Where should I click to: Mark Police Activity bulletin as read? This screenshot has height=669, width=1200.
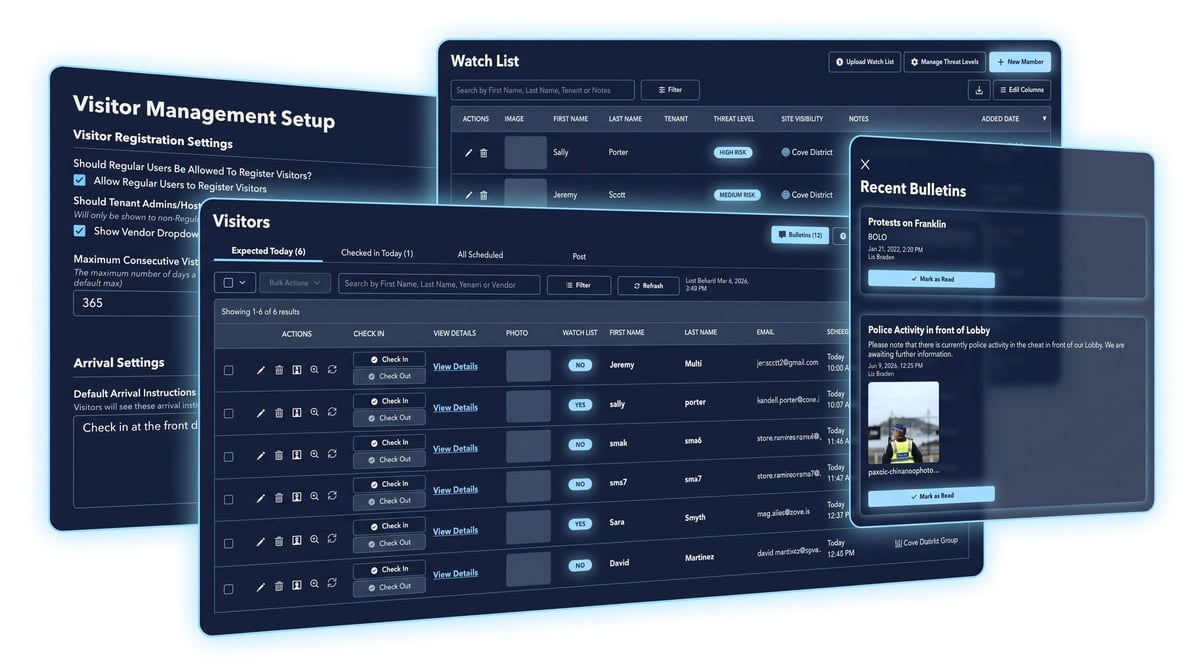point(931,496)
